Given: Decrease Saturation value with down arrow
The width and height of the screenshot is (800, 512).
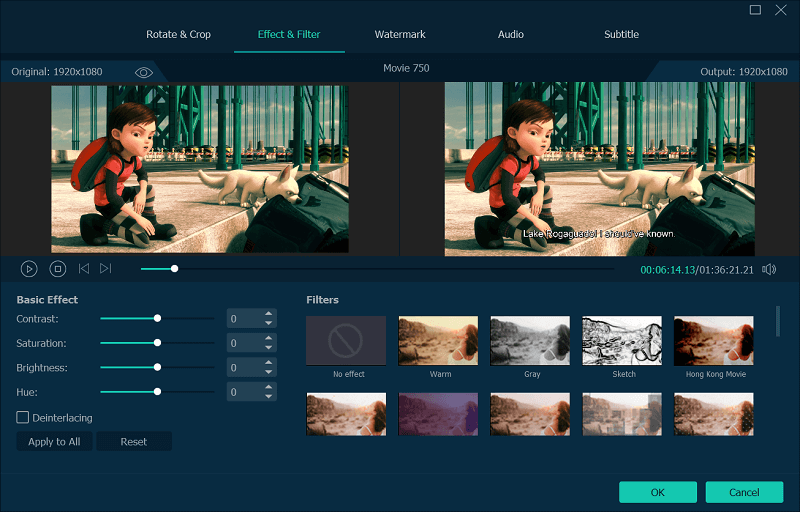Looking at the screenshot, I should 268,347.
